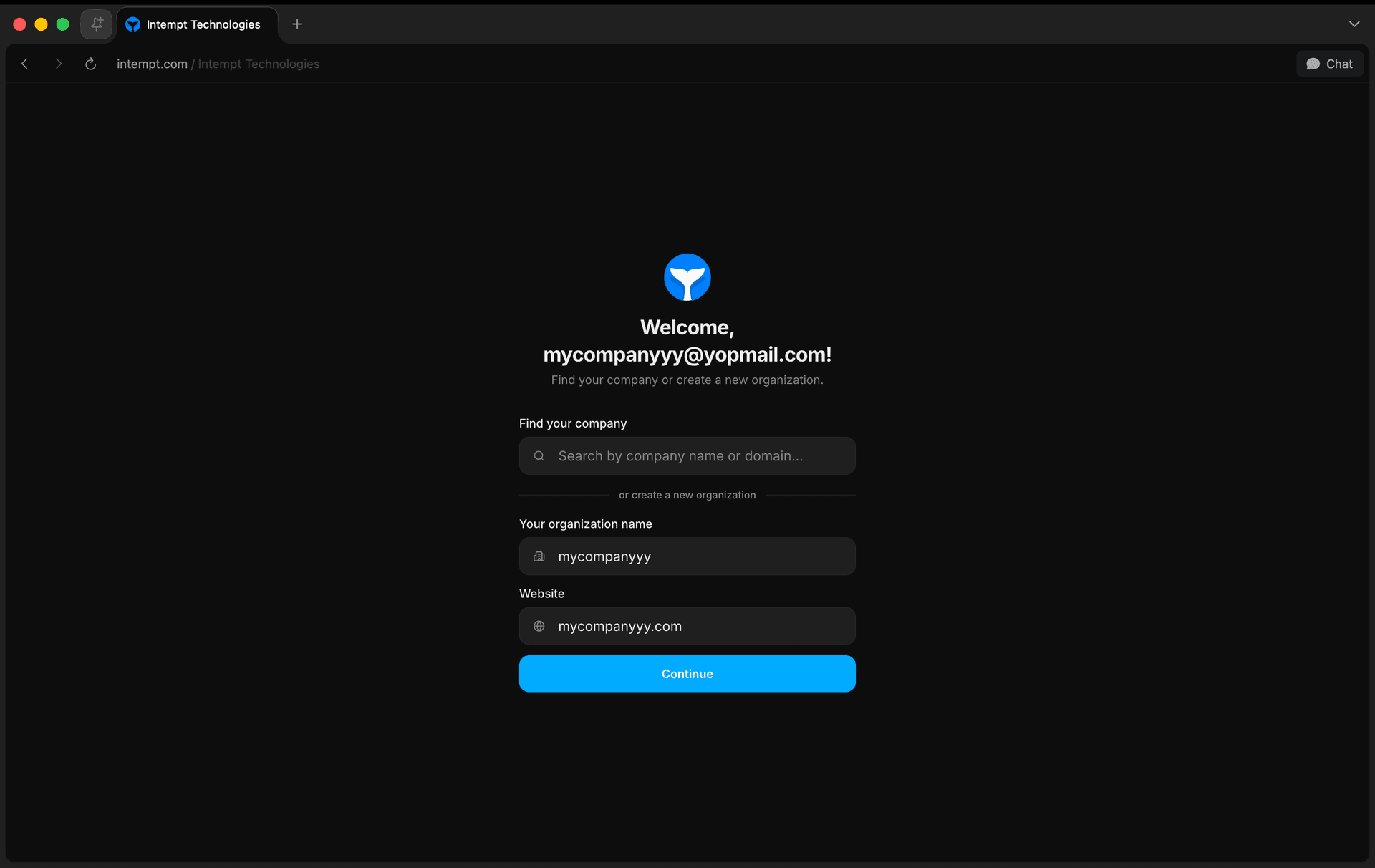Select the Intempt Technologies tab
Viewport: 1375px width, 868px height.
pyautogui.click(x=197, y=24)
